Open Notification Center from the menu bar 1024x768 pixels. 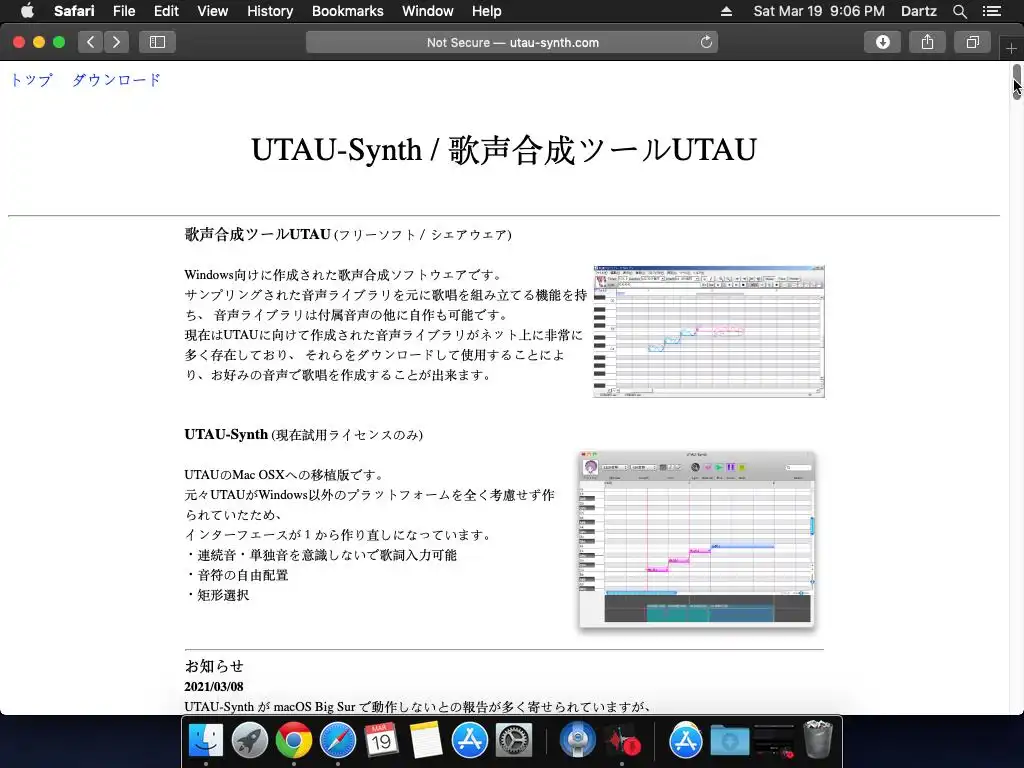tap(991, 11)
